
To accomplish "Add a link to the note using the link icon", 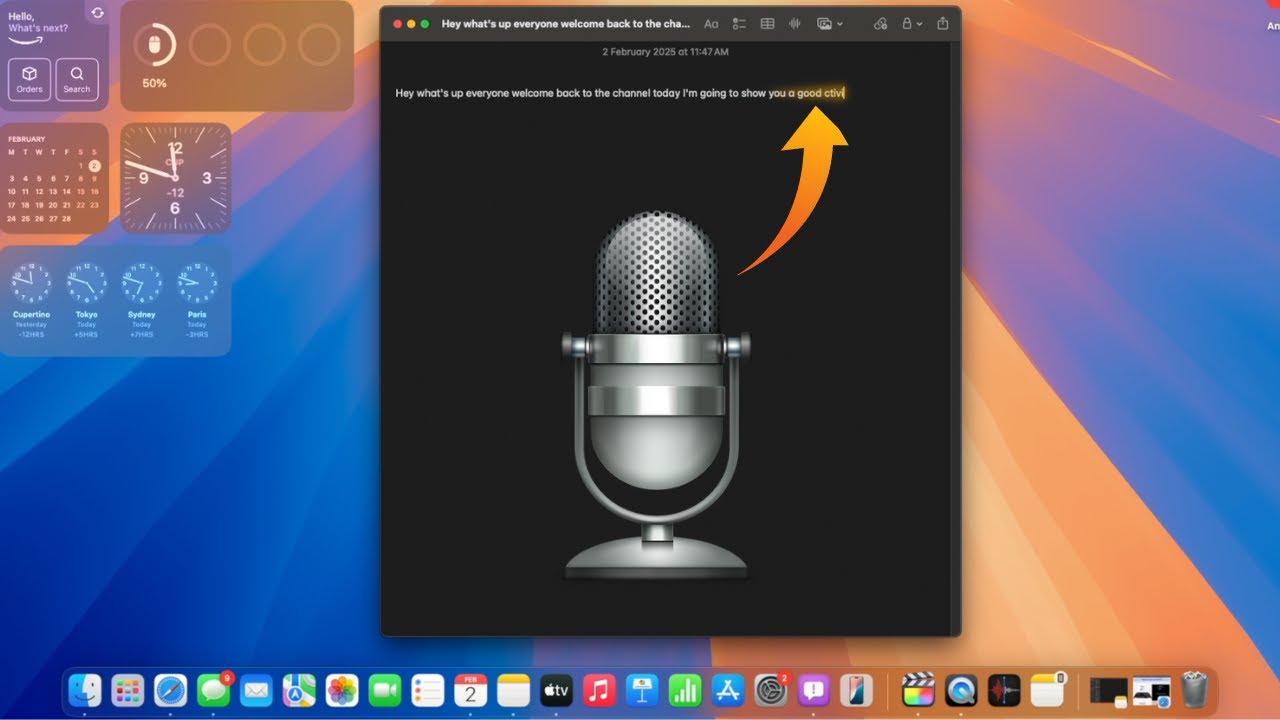I will point(880,23).
